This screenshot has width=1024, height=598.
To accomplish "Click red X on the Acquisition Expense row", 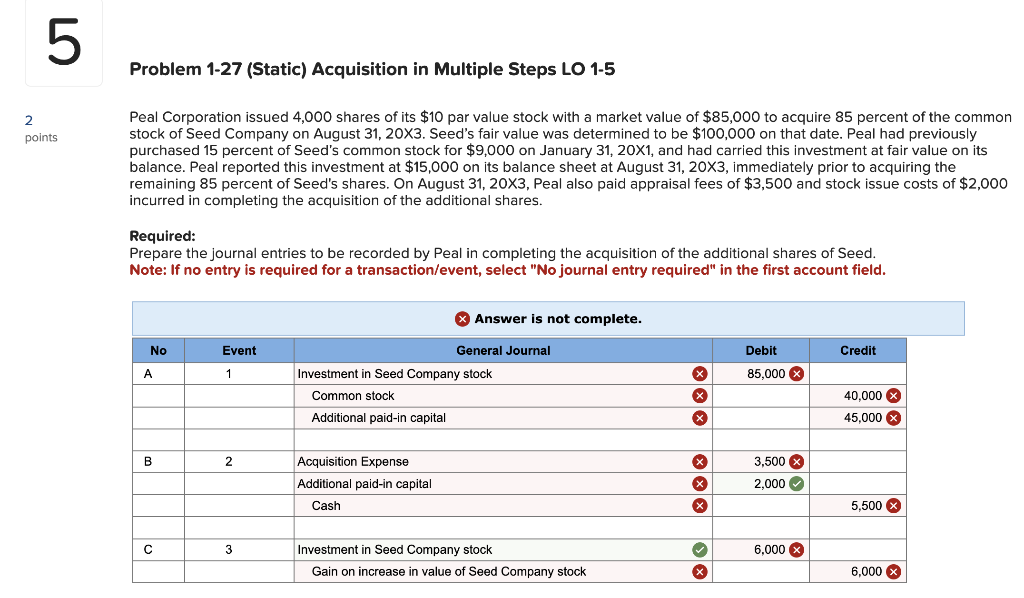I will (x=700, y=461).
